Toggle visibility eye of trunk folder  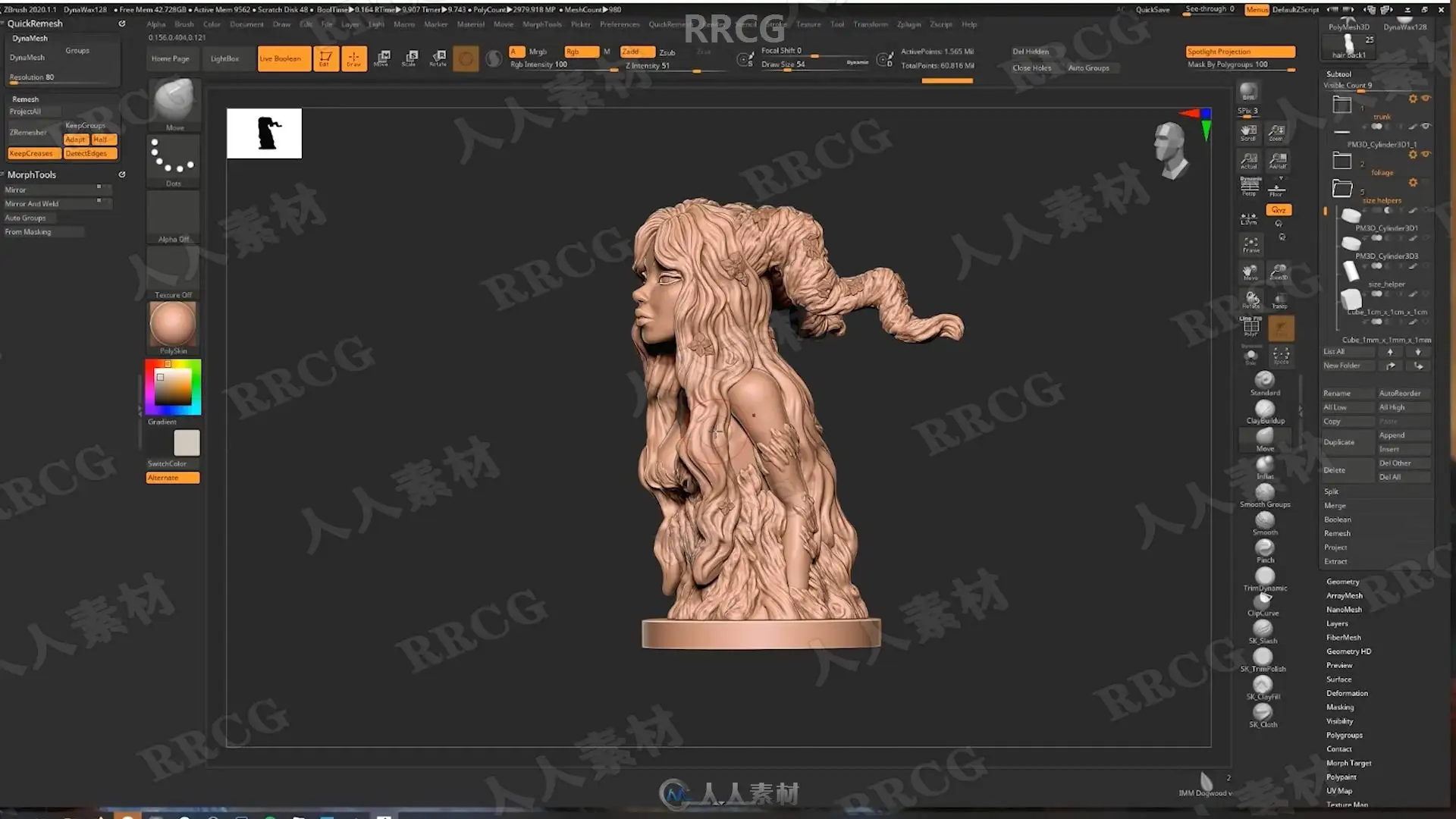[1426, 99]
